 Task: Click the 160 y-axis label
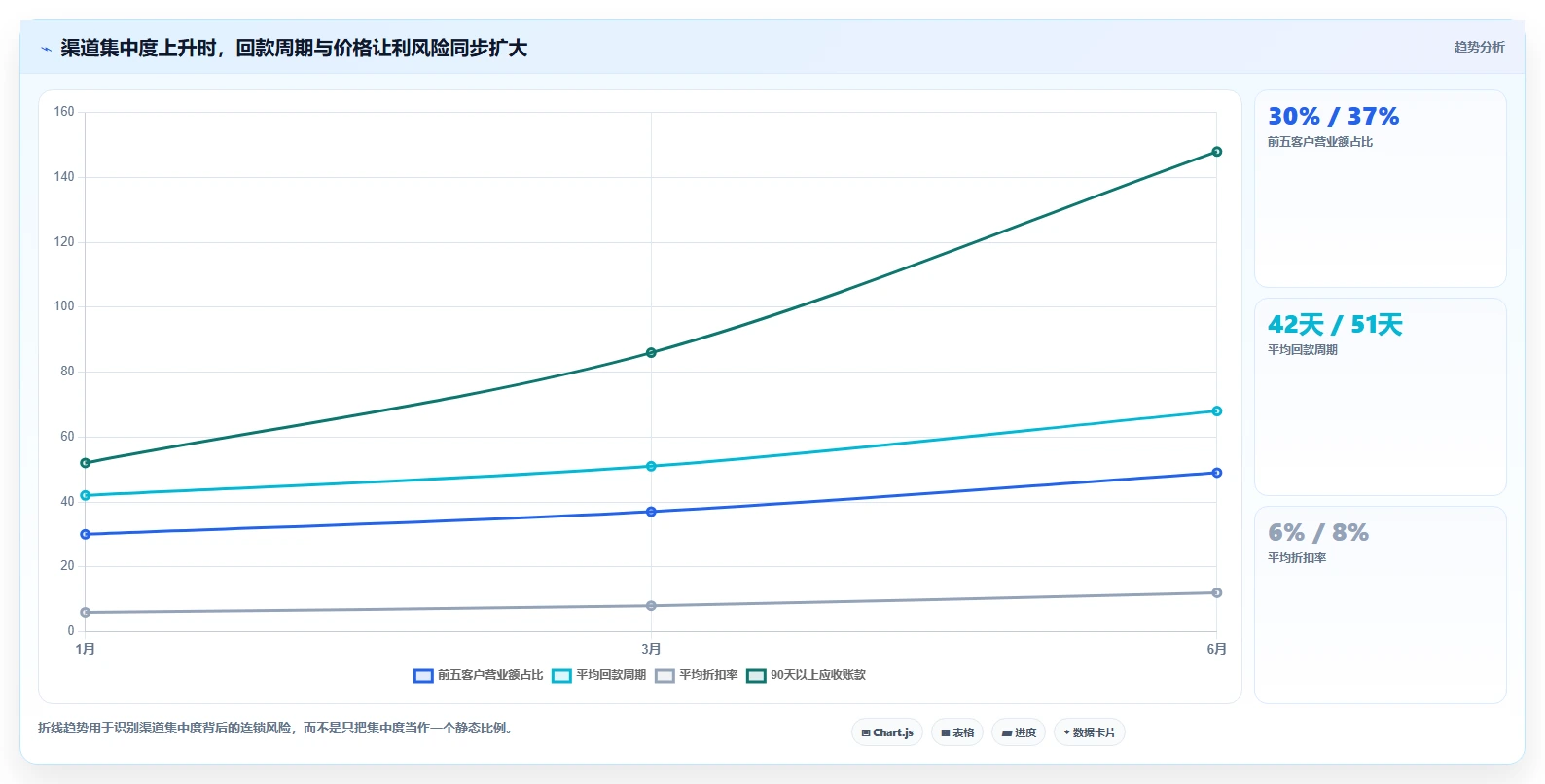[64, 112]
